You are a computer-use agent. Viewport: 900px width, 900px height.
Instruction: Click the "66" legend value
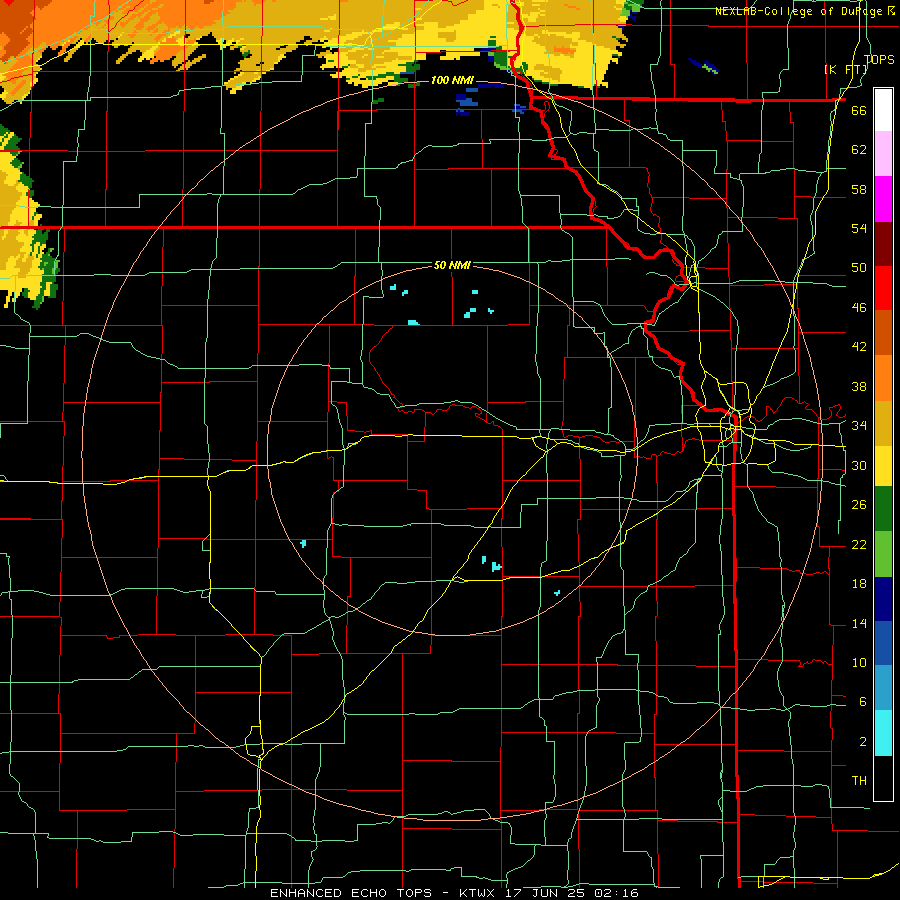tap(859, 111)
